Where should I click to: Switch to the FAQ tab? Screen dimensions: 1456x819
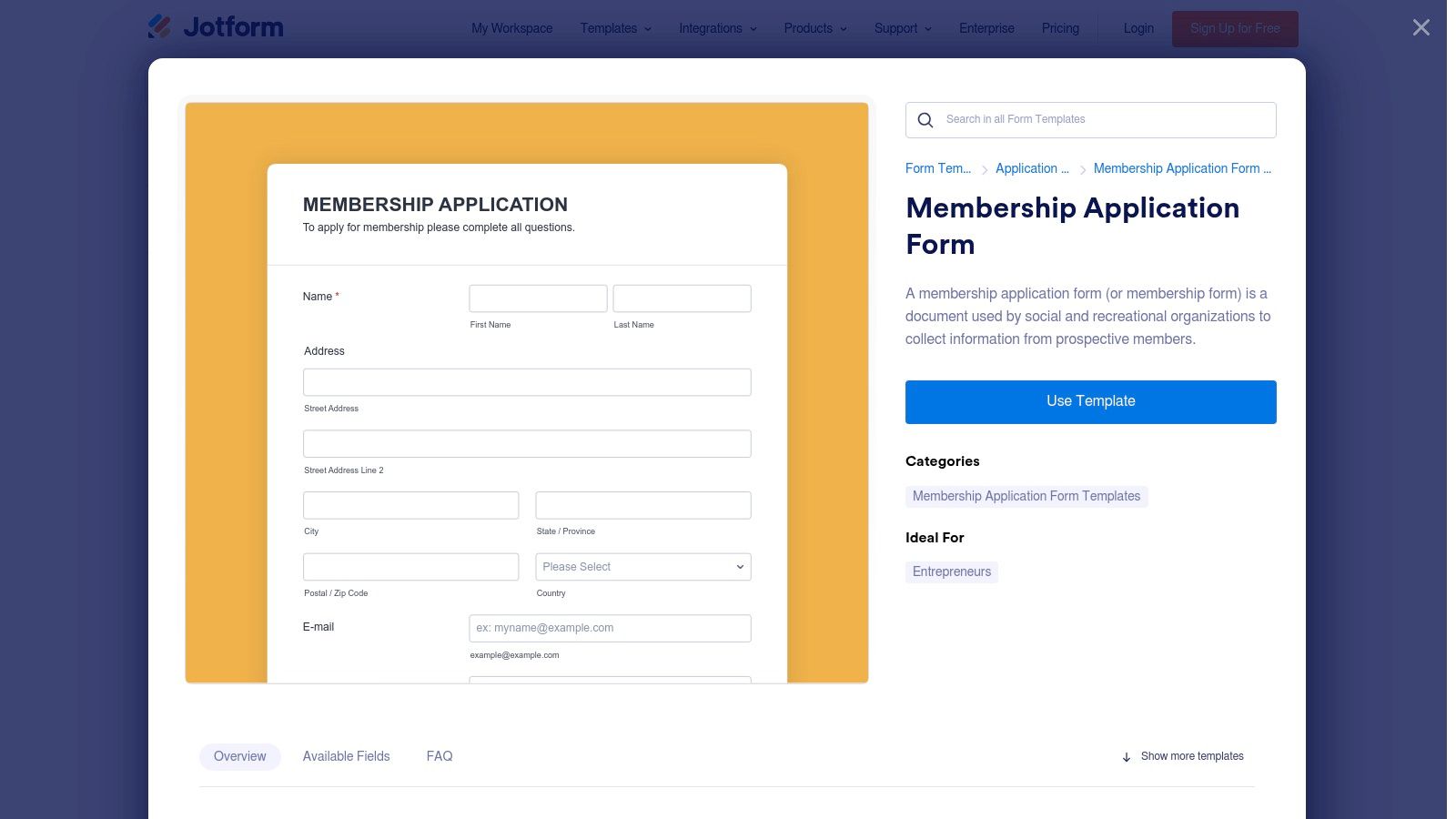coord(440,756)
